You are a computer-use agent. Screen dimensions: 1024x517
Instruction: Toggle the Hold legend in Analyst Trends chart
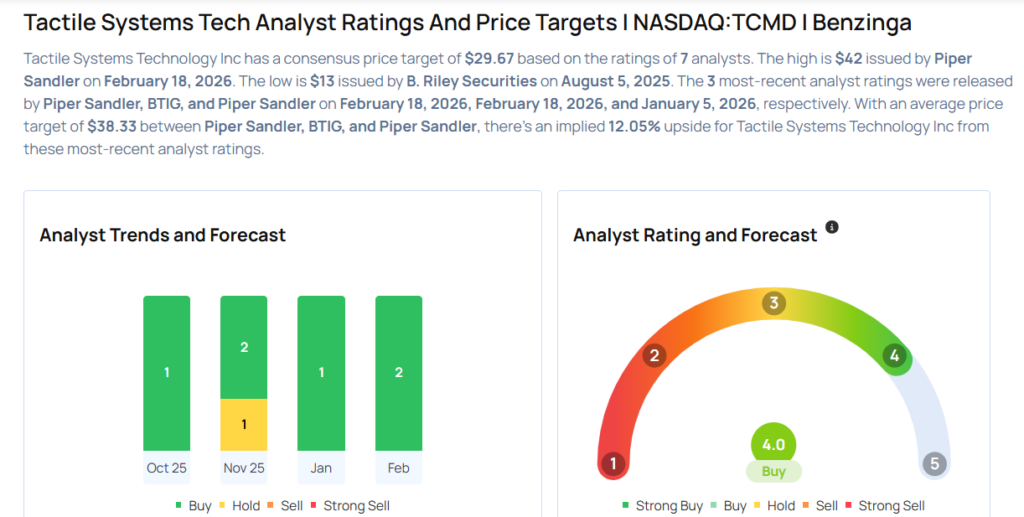(239, 506)
